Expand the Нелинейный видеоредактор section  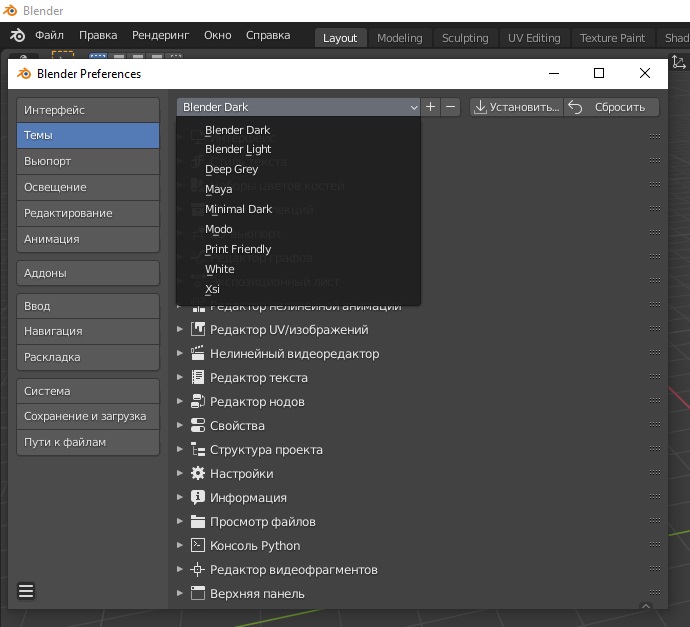click(181, 354)
